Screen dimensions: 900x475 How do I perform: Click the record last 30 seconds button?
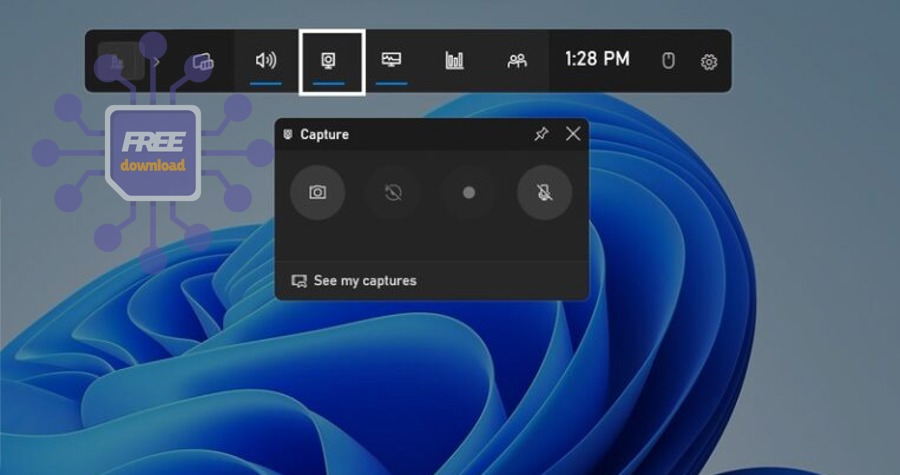393,192
